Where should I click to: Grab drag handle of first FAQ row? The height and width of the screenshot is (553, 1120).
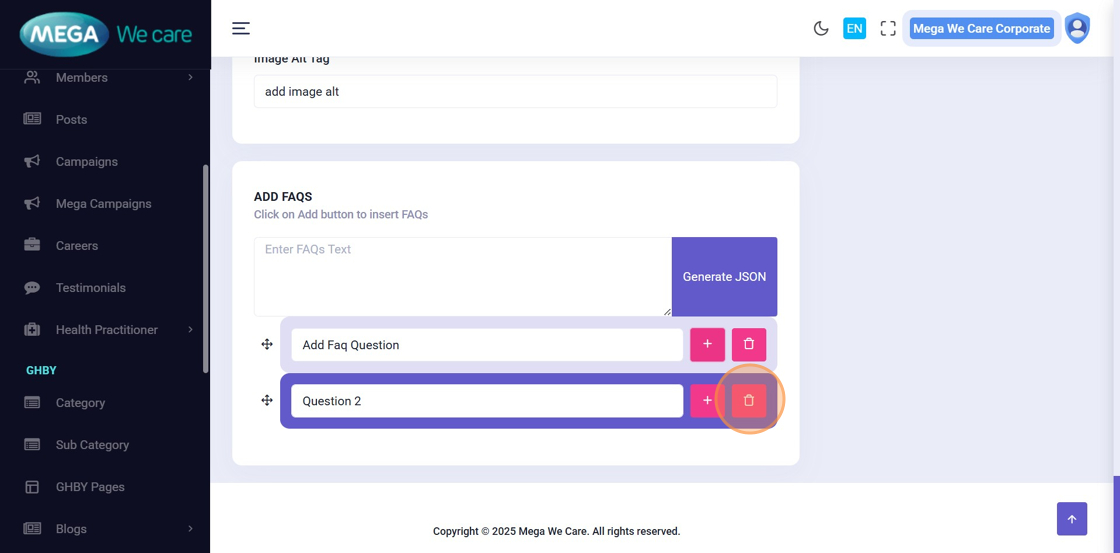(x=267, y=345)
